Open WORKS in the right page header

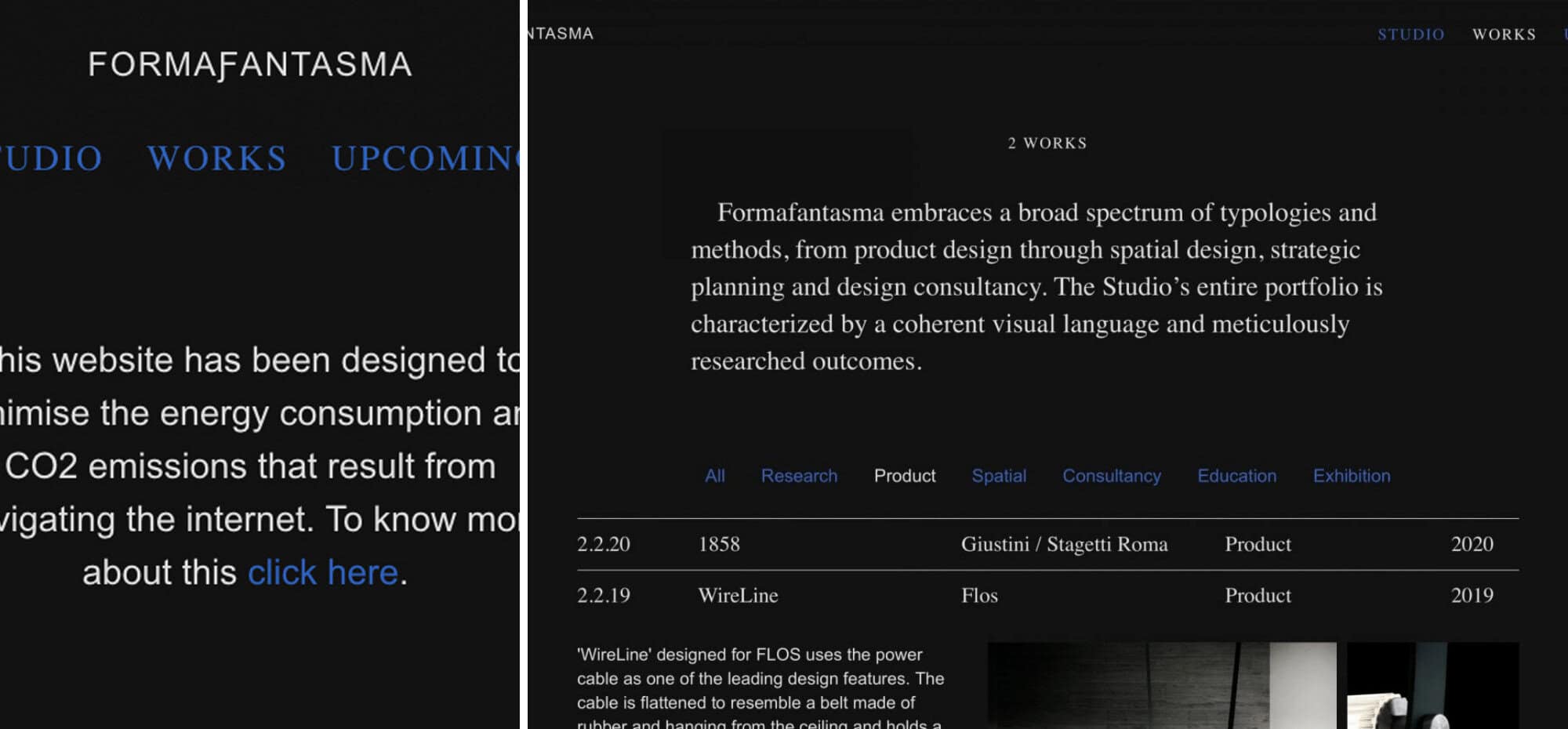(x=1504, y=34)
